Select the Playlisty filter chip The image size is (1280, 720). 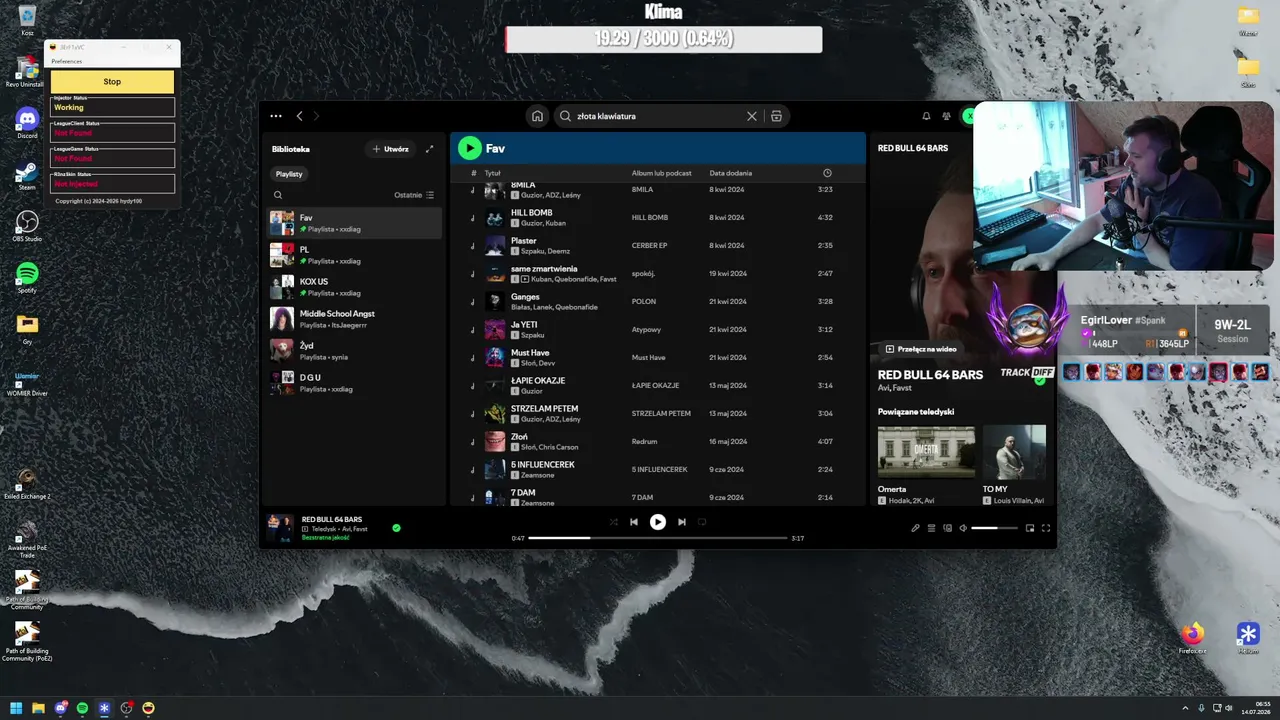pyautogui.click(x=289, y=174)
